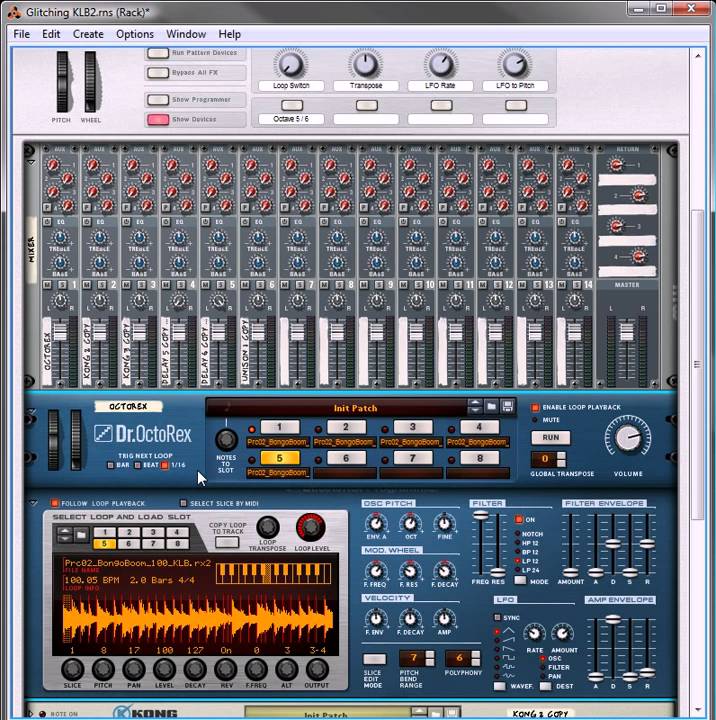Click the filter FREQ slider handle
Image resolution: width=716 pixels, height=720 pixels.
[480, 516]
